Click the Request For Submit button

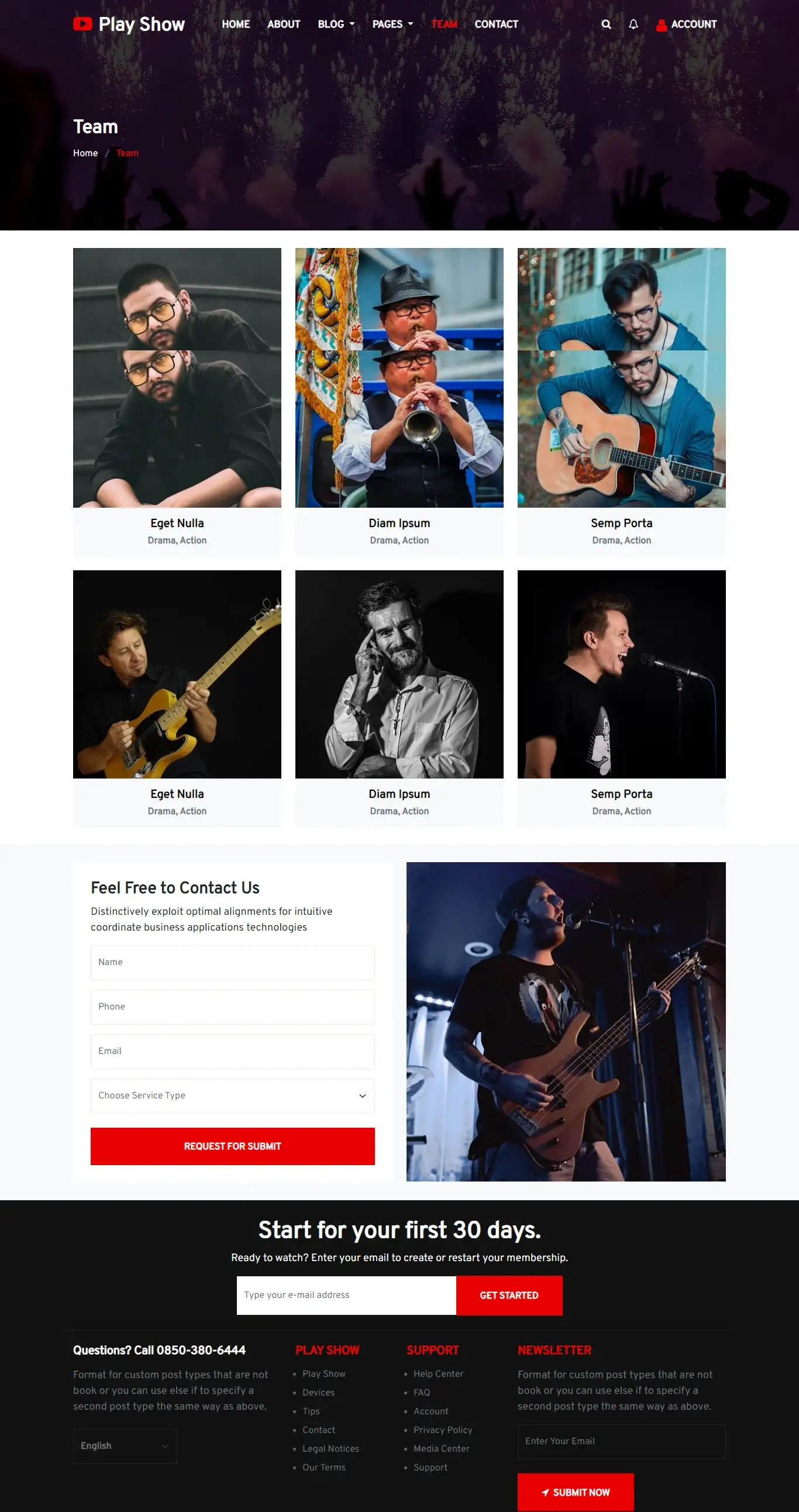click(x=232, y=1146)
